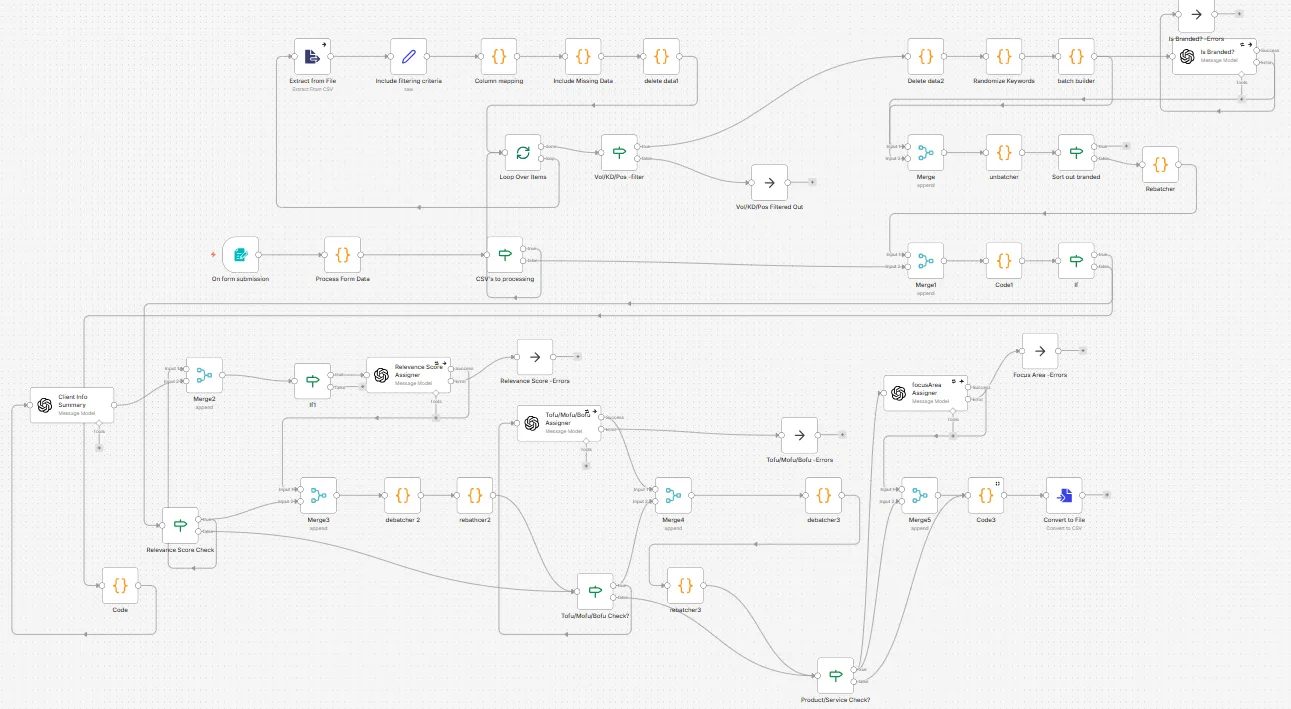Image resolution: width=1291 pixels, height=709 pixels.
Task: Click the Tools connector under Is Branded? node
Action: (x=1241, y=74)
